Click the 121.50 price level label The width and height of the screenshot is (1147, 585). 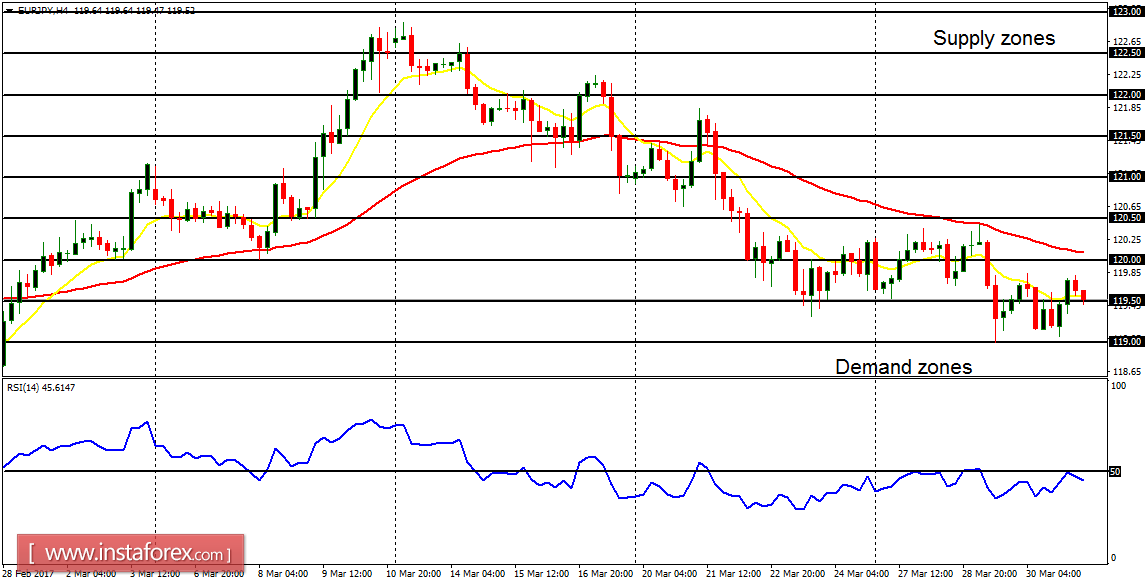tap(1126, 136)
